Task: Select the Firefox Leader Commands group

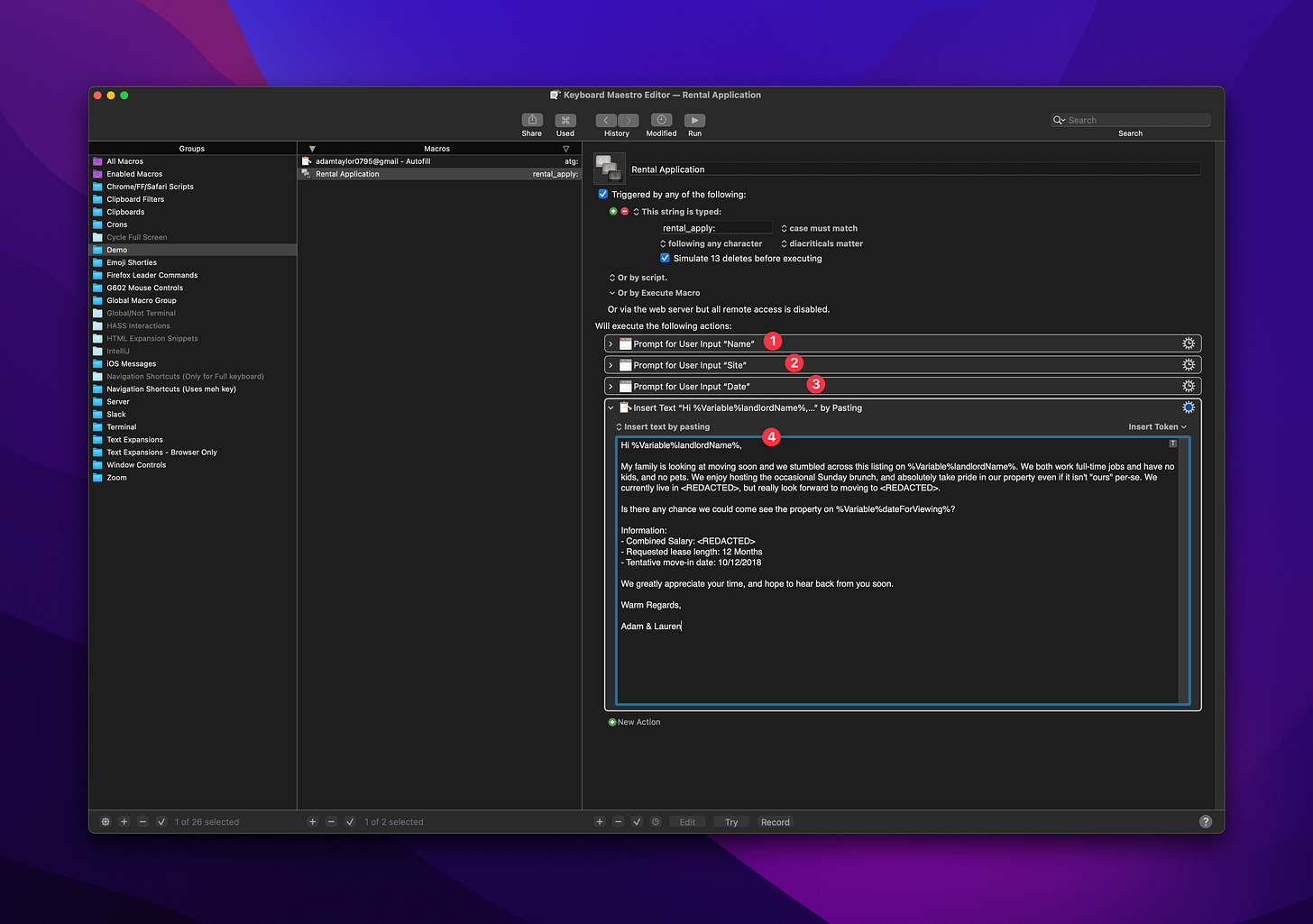Action: click(193, 275)
